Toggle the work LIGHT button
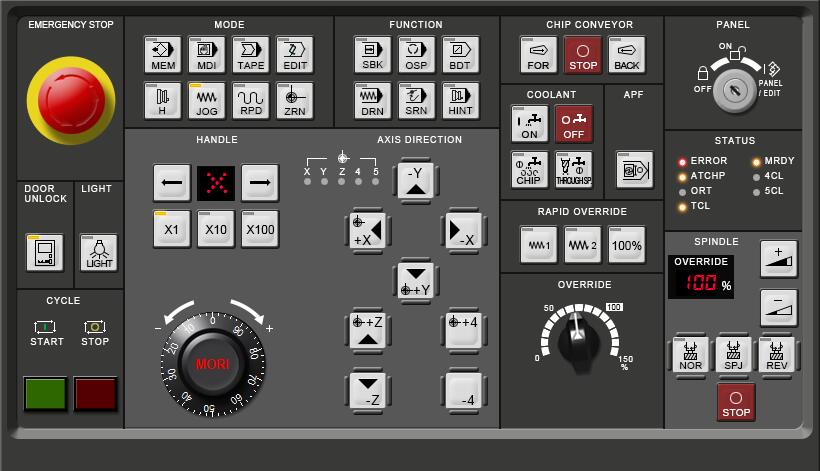Viewport: 820px width, 471px height. tap(99, 252)
